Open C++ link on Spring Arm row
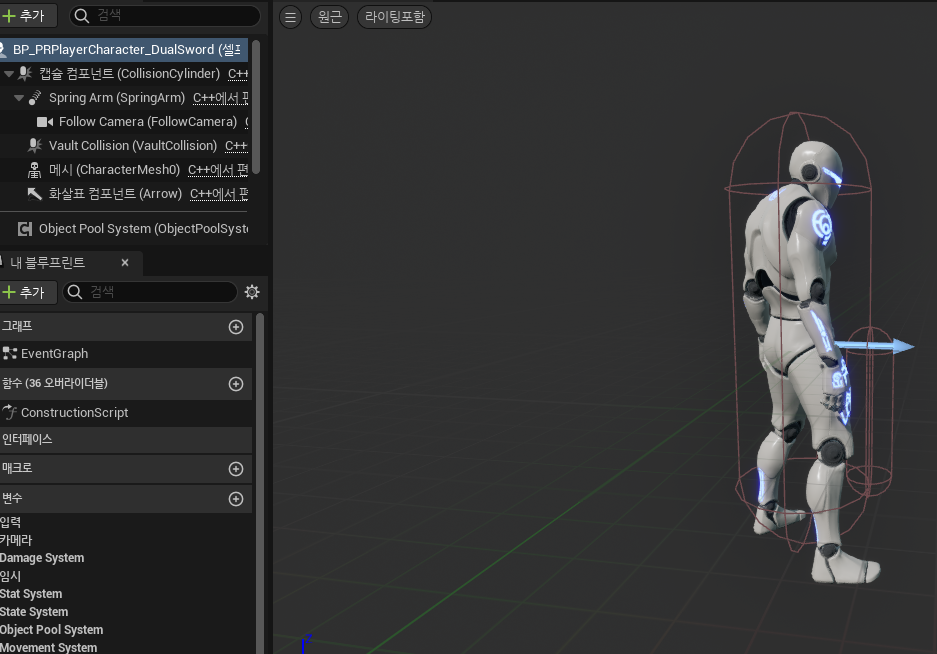Viewport: 937px width, 654px height. click(220, 97)
